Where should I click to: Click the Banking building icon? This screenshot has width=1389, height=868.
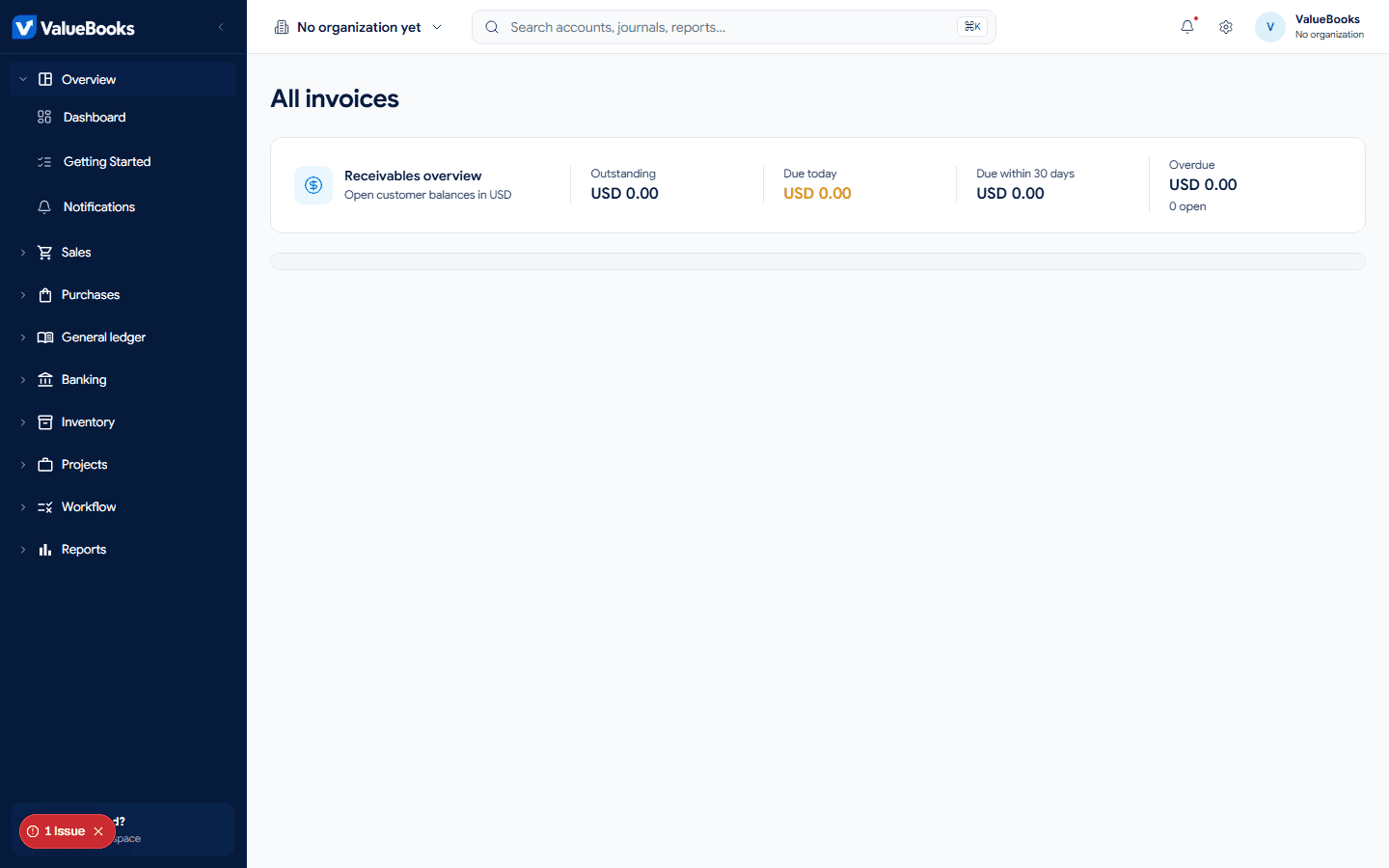pos(45,380)
